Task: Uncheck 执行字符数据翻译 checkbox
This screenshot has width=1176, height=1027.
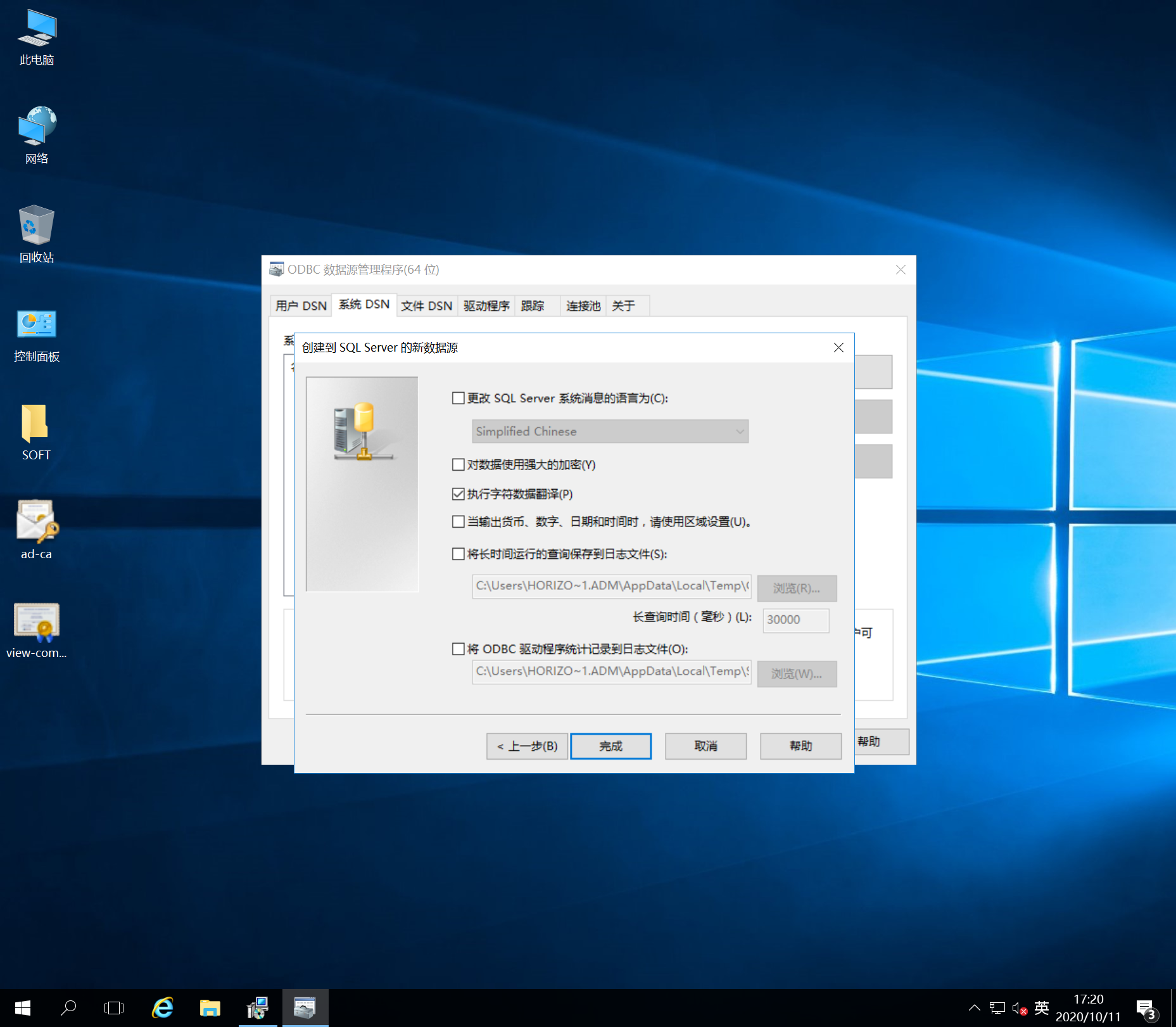Action: click(458, 494)
